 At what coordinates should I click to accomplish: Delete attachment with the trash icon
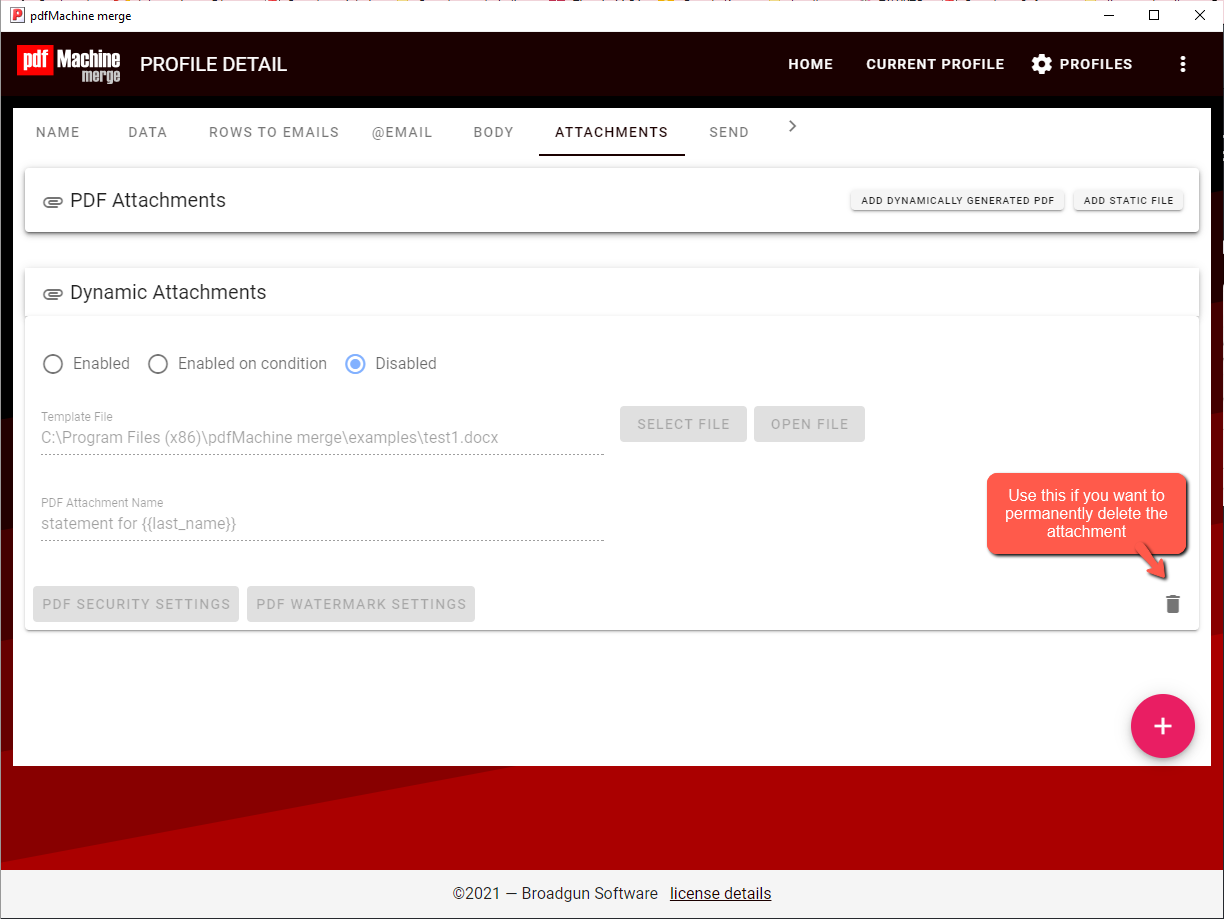click(x=1173, y=604)
